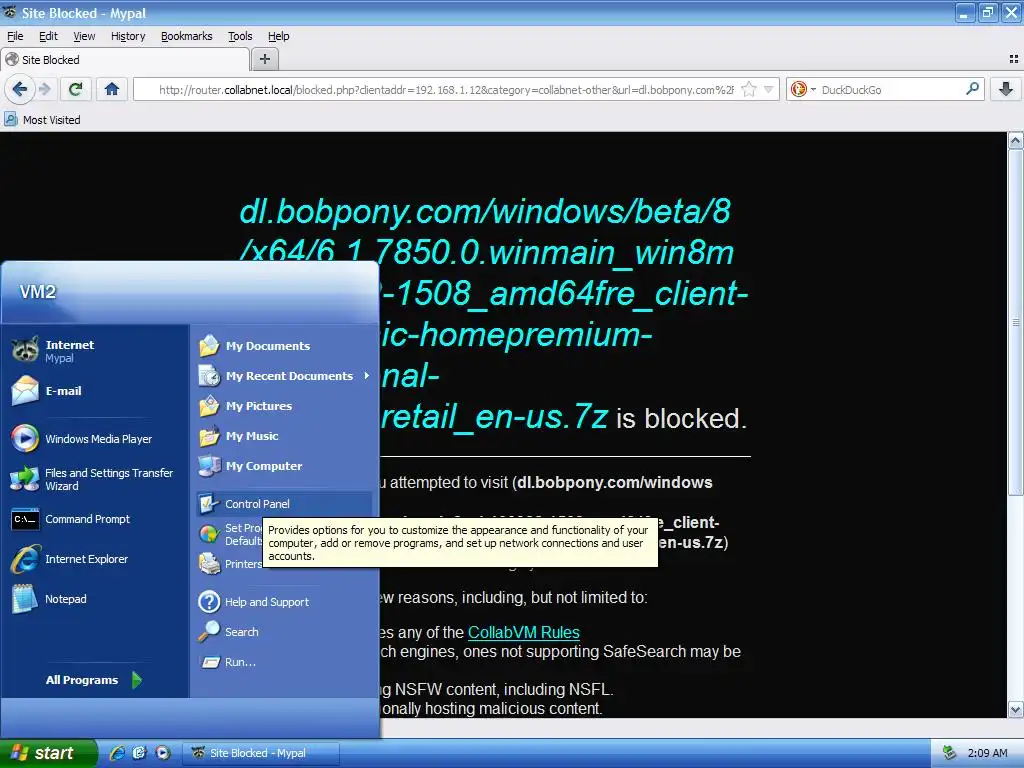Open Files and Settings Transfer Wizard
The image size is (1024, 768).
click(95, 479)
